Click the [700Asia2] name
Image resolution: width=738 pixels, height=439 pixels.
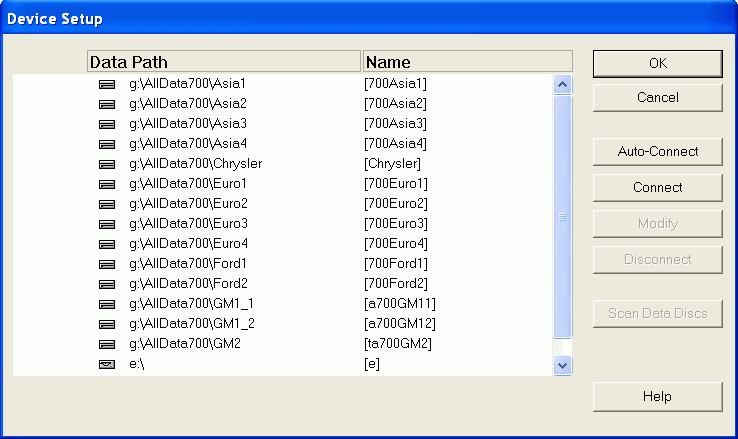pos(395,104)
